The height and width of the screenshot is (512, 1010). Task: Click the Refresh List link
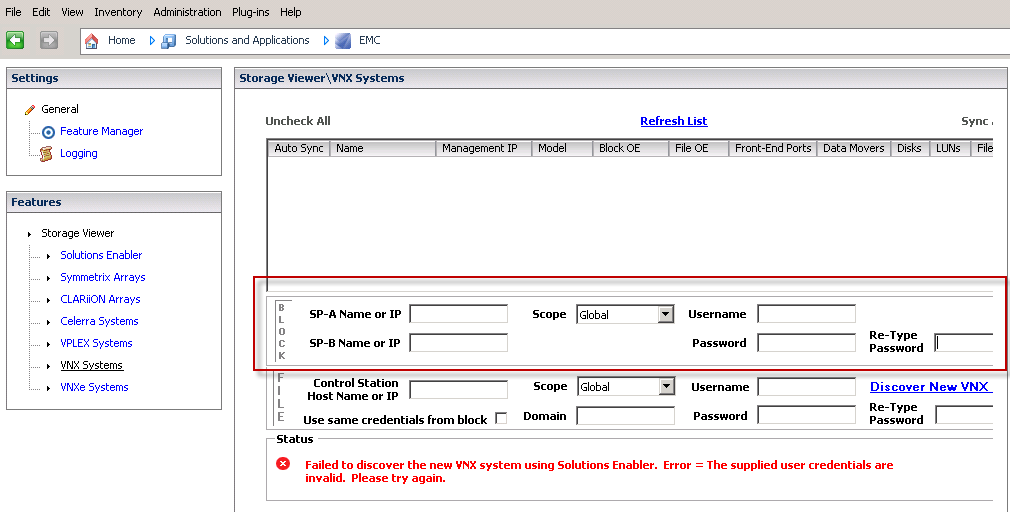point(674,121)
